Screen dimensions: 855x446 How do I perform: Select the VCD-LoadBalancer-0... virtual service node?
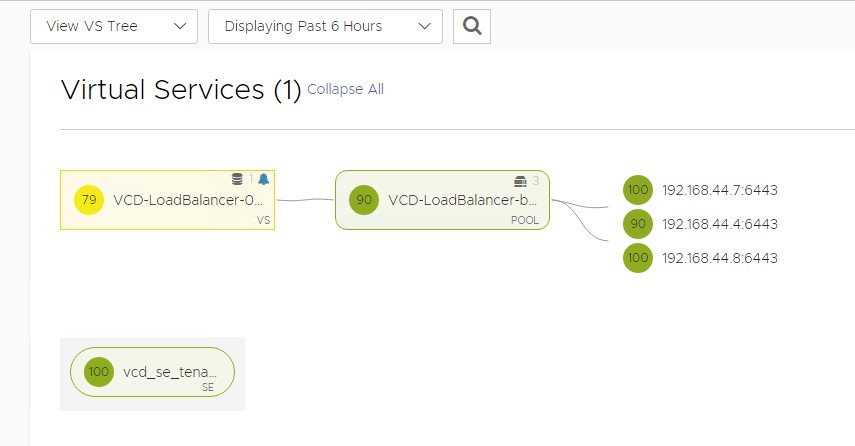click(186, 200)
